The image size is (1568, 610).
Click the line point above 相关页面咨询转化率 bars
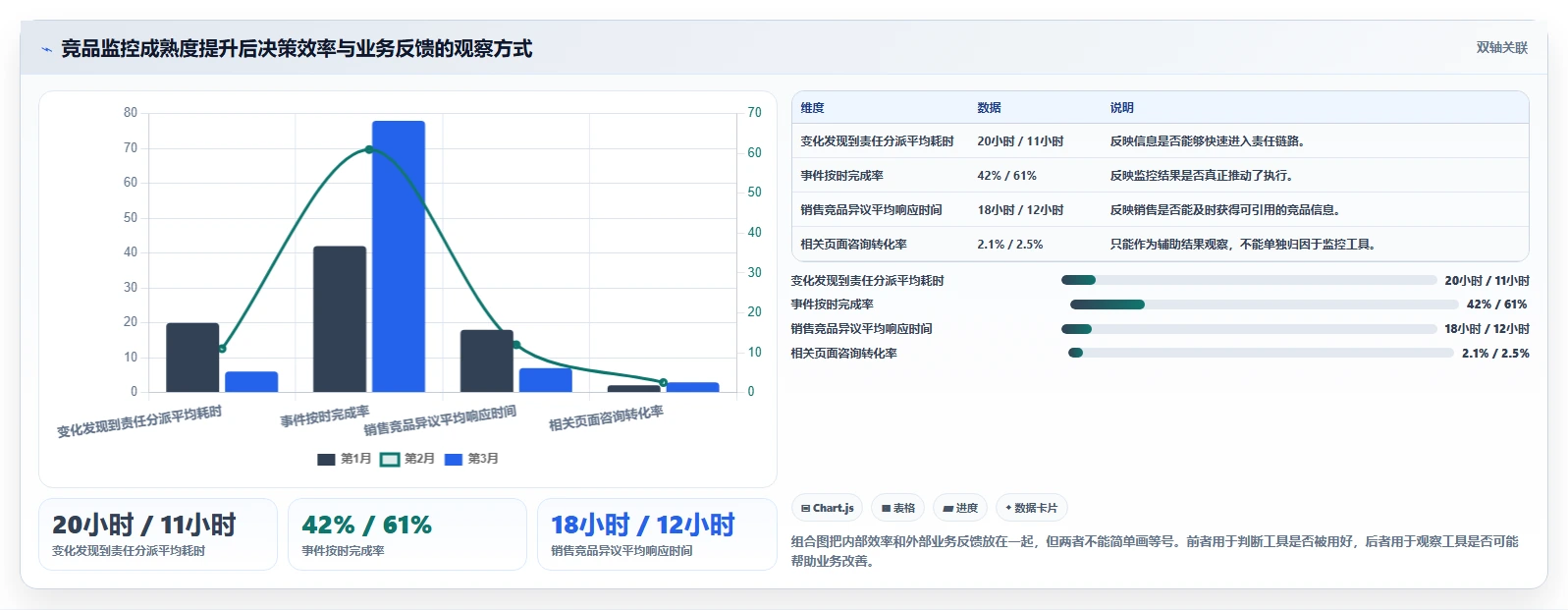(664, 383)
